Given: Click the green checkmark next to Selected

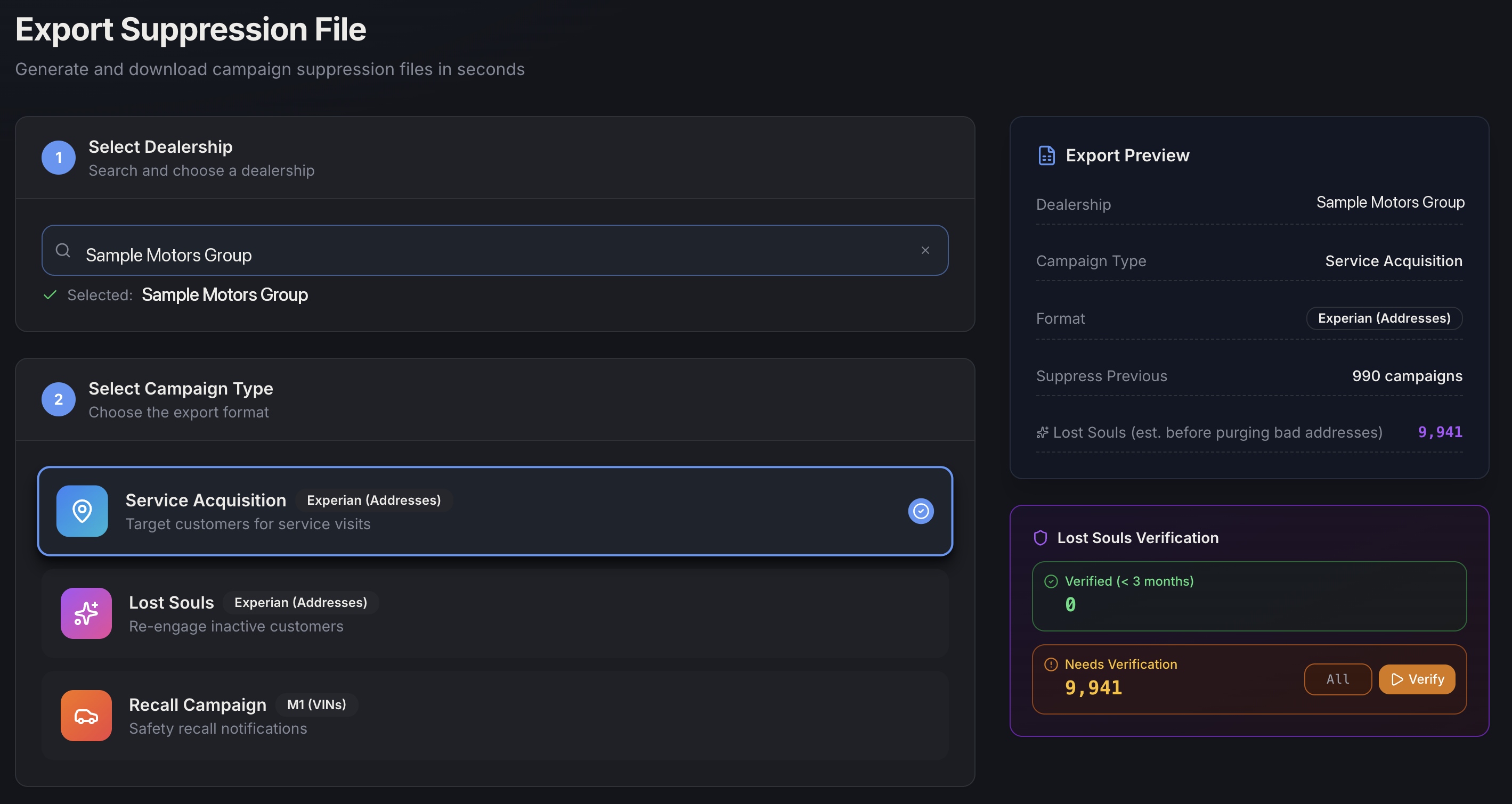Looking at the screenshot, I should coord(50,294).
